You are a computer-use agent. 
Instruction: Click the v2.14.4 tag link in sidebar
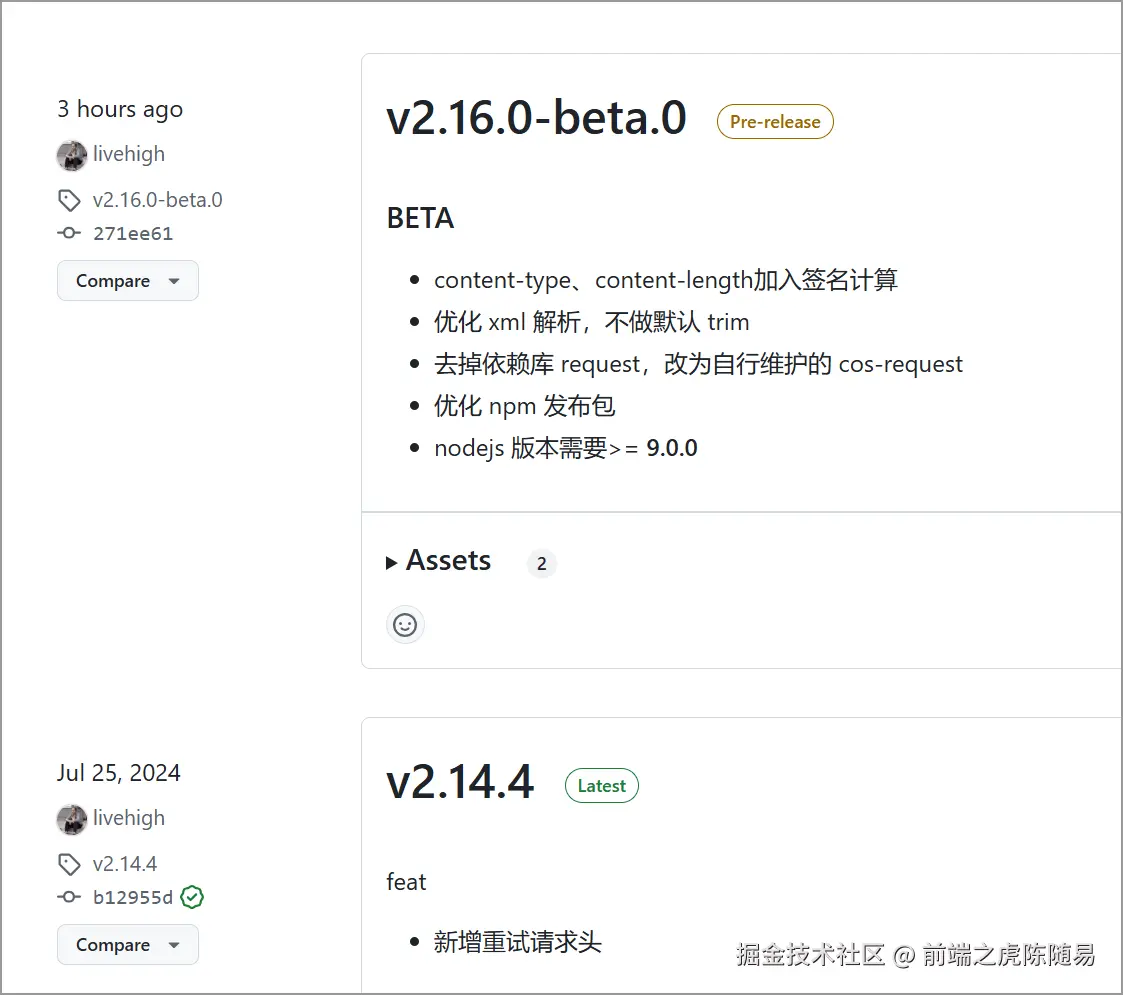coord(125,864)
